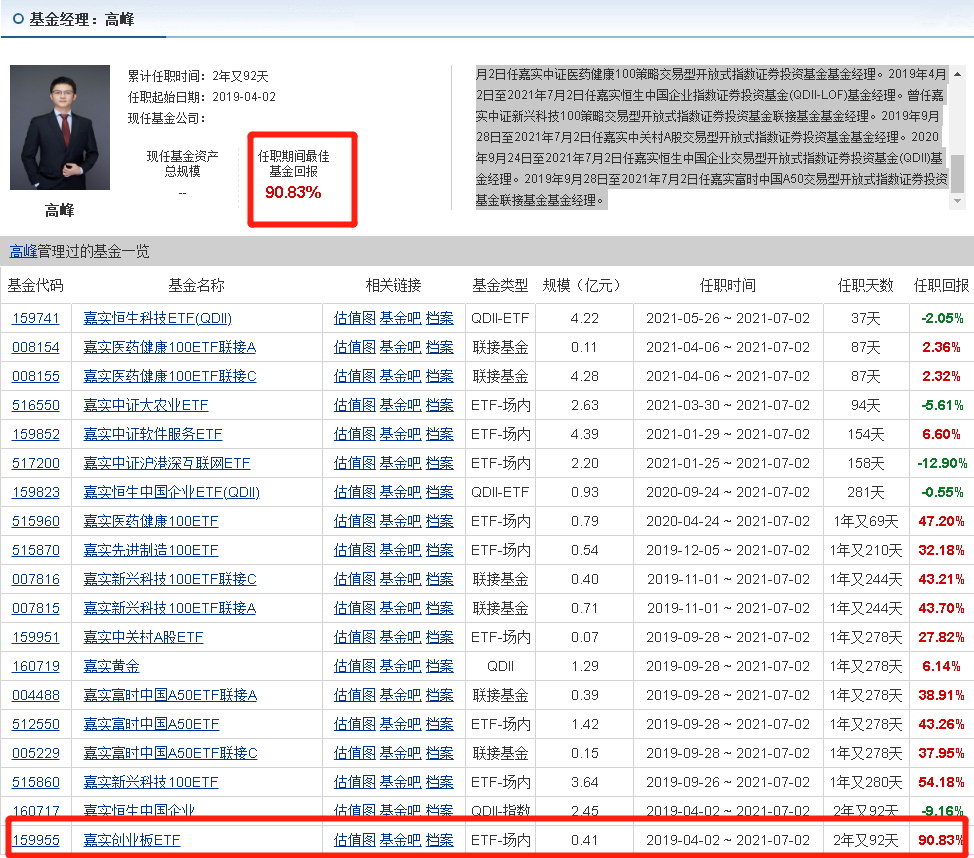Open fund code 159741 link
The width and height of the screenshot is (974, 858).
pos(35,318)
